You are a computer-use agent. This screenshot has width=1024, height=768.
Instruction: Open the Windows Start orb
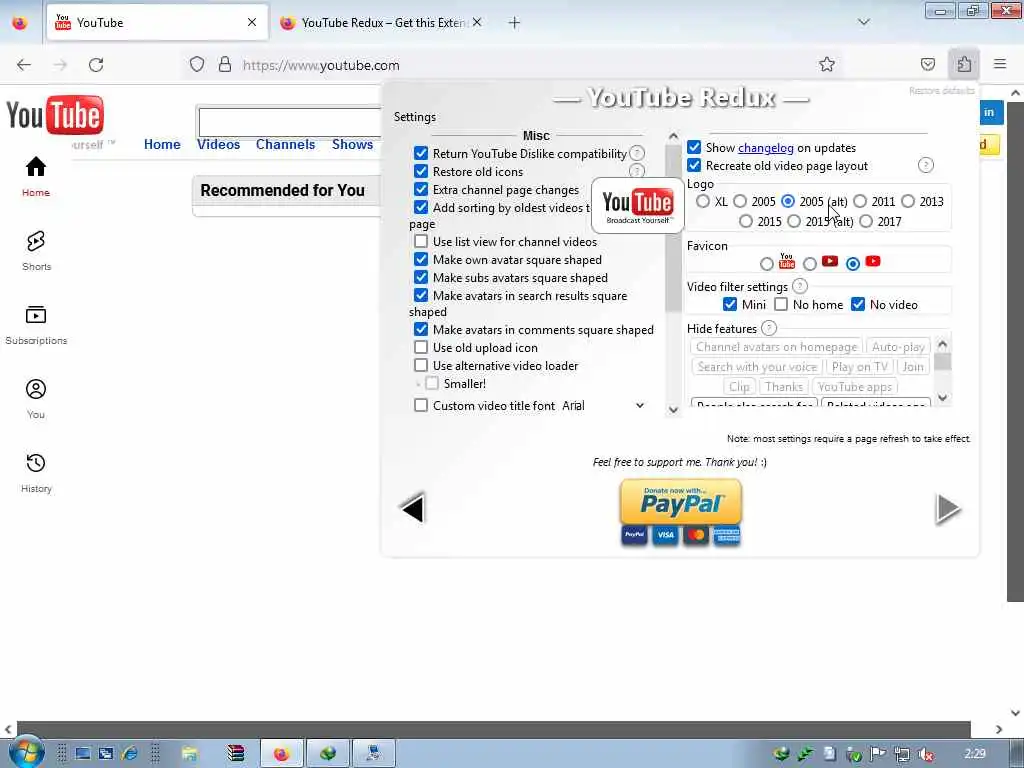25,752
